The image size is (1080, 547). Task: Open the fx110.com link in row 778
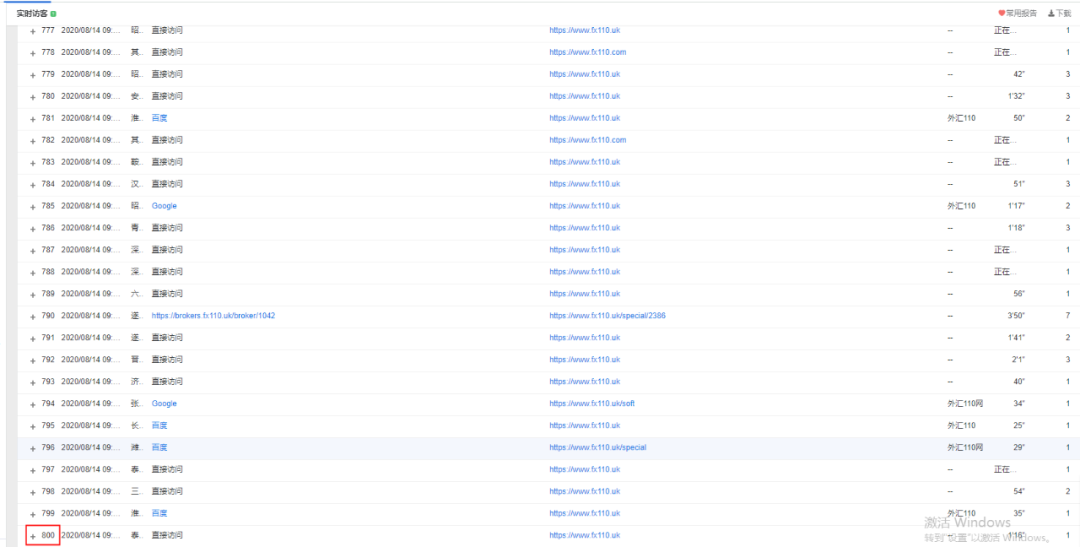587,52
